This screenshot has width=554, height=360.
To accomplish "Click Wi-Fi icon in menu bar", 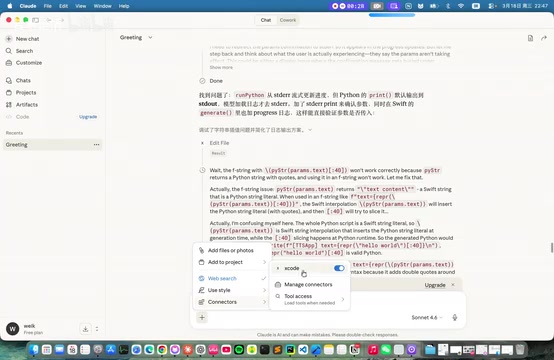I will click(461, 6).
